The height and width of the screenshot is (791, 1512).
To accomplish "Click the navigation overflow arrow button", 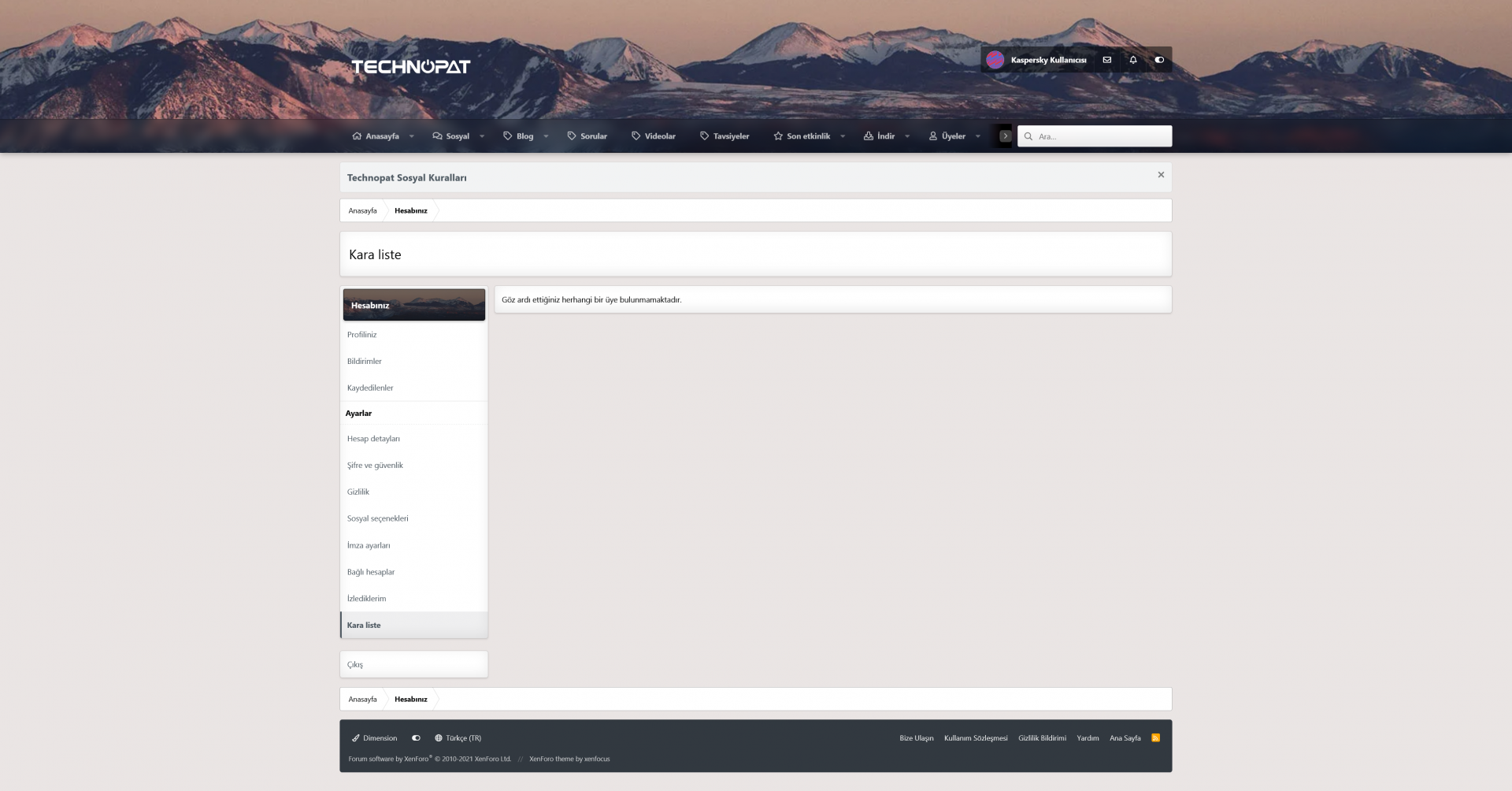I will [1005, 136].
